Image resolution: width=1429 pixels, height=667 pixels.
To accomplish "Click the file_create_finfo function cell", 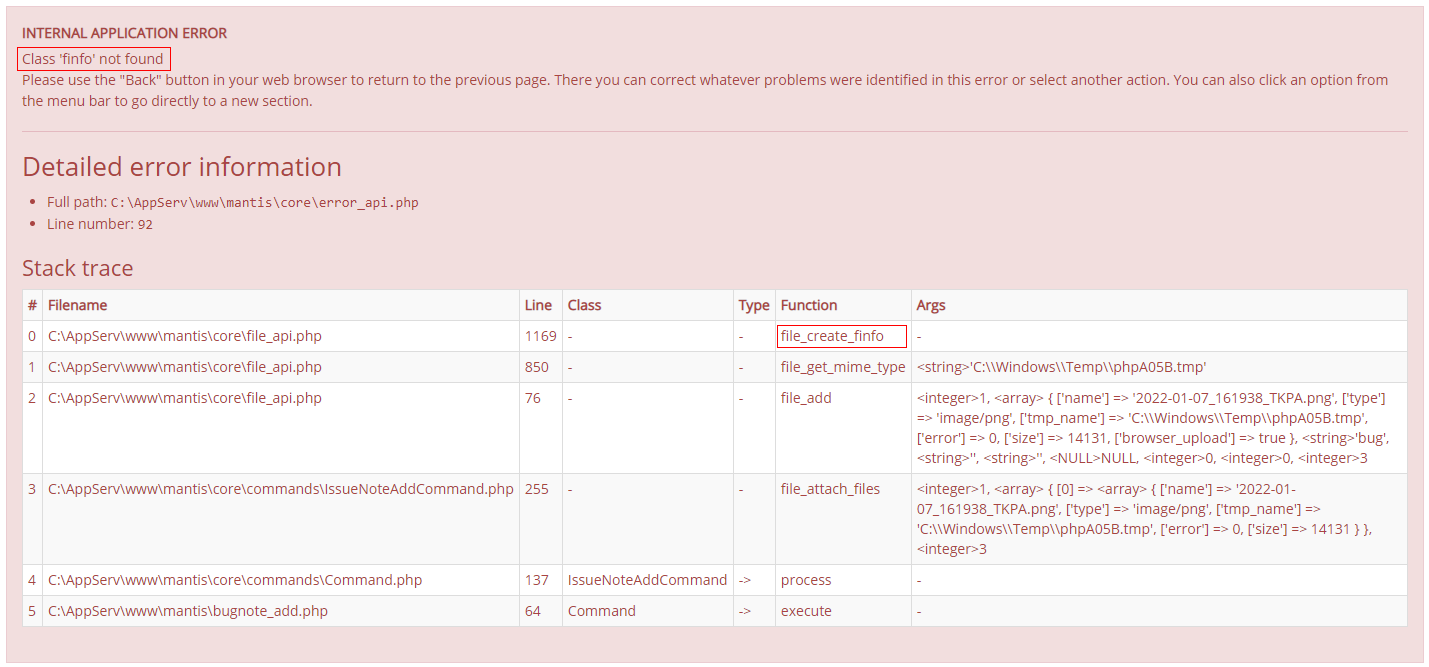I will point(832,336).
